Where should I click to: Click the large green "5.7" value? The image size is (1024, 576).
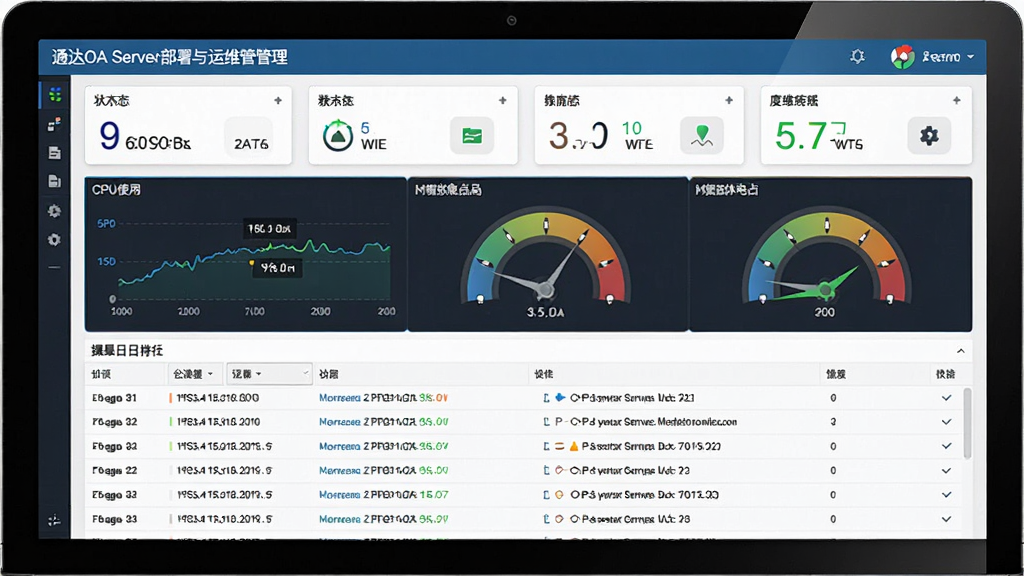tap(801, 136)
